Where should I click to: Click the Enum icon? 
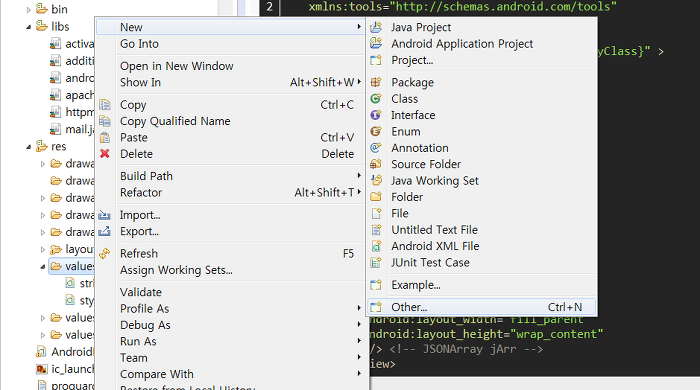(376, 132)
